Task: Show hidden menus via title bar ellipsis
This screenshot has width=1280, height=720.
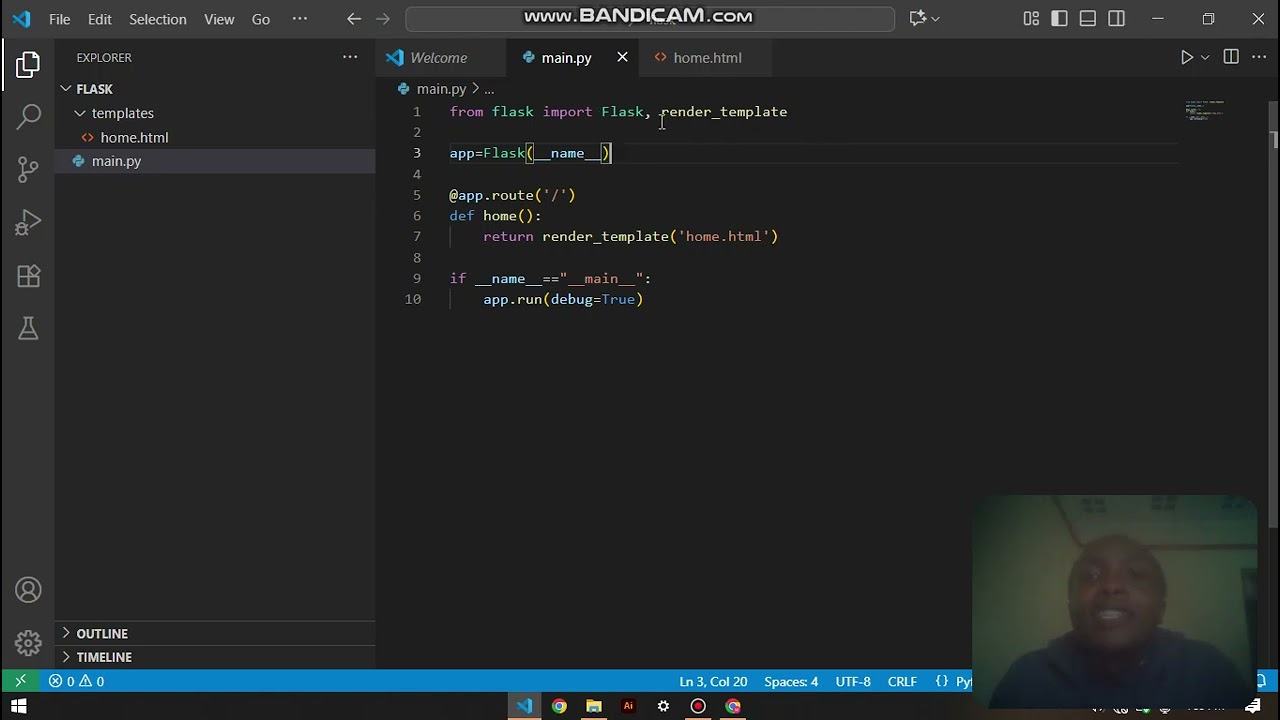Action: coord(300,19)
